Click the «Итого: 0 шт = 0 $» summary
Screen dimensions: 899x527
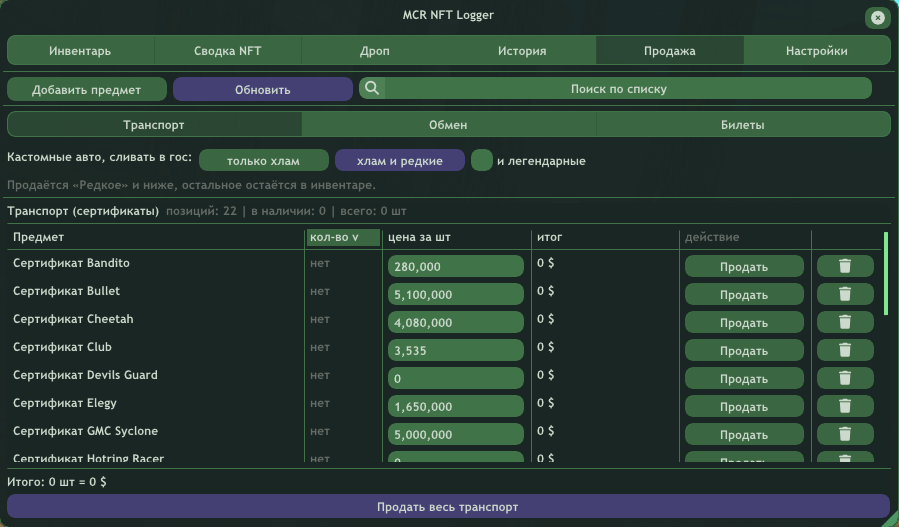click(x=57, y=482)
